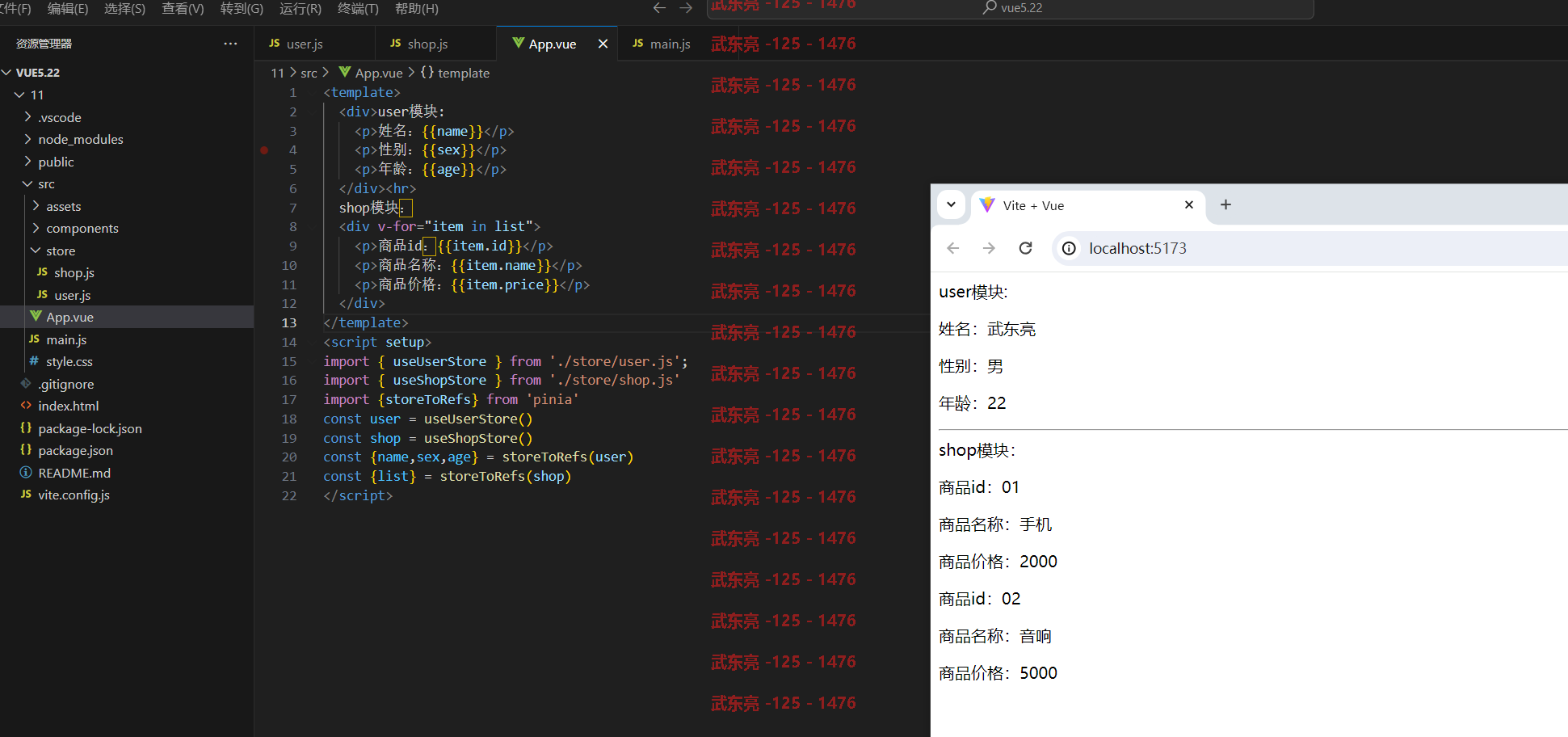This screenshot has width=1568, height=737.
Task: Click the App.vue breadcrumb segment
Action: 372,73
